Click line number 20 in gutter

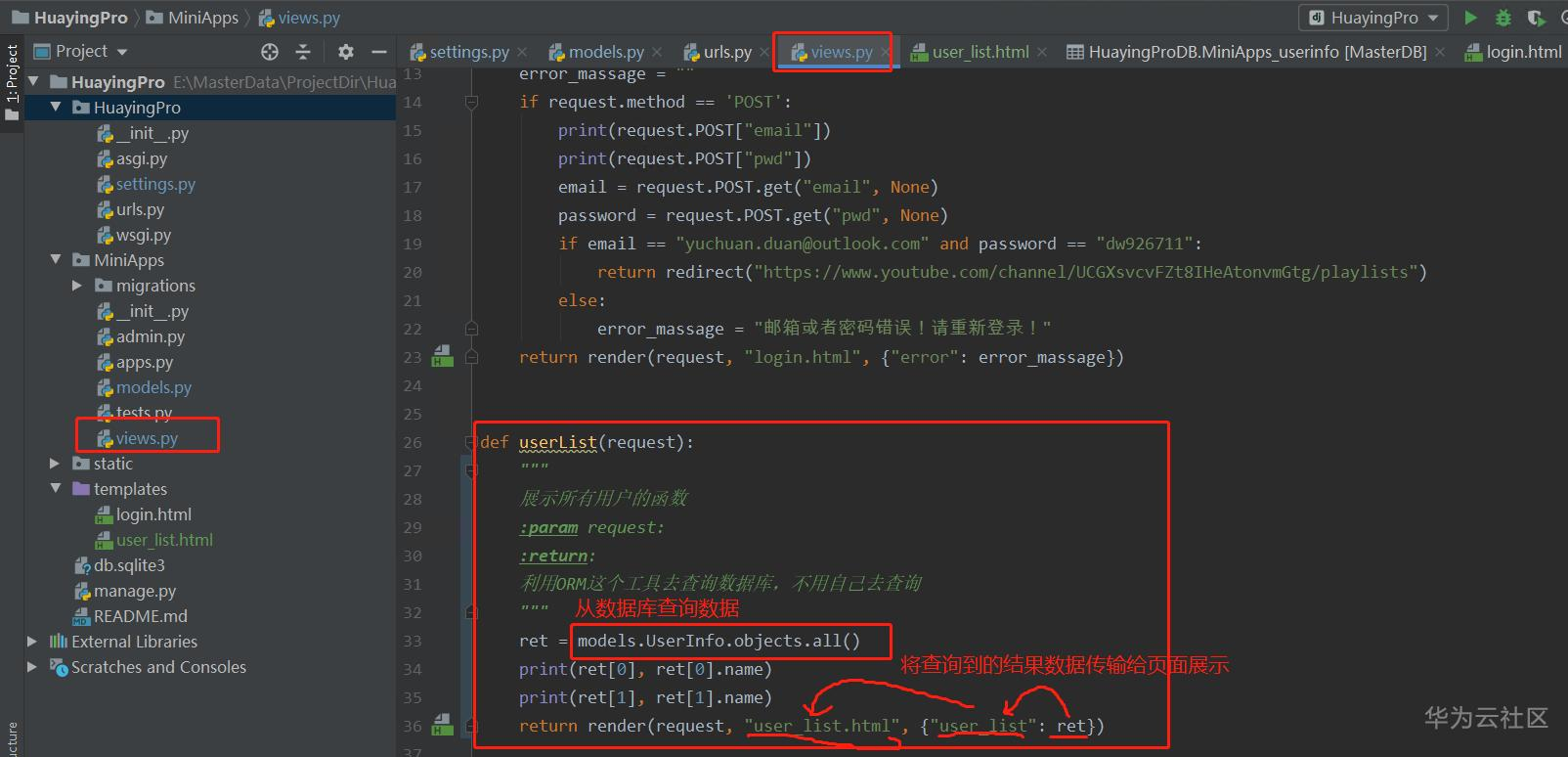tap(413, 272)
